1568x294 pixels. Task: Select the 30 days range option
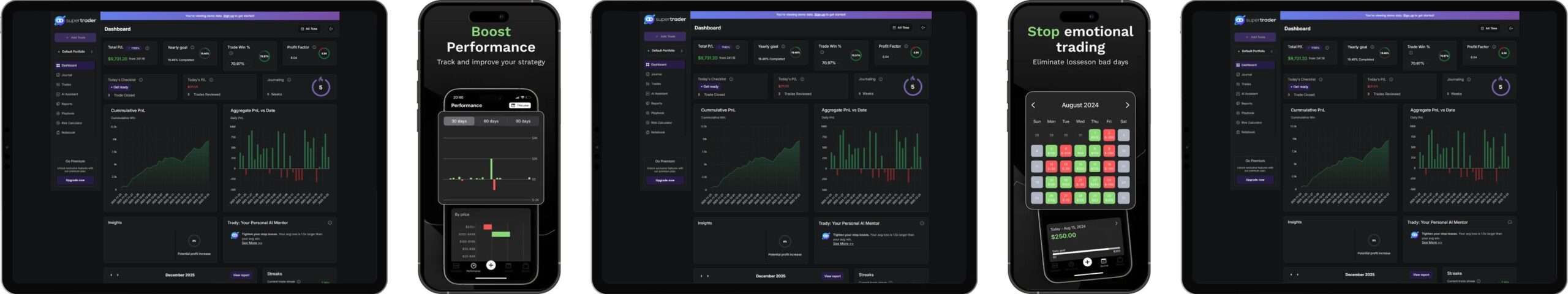[459, 121]
